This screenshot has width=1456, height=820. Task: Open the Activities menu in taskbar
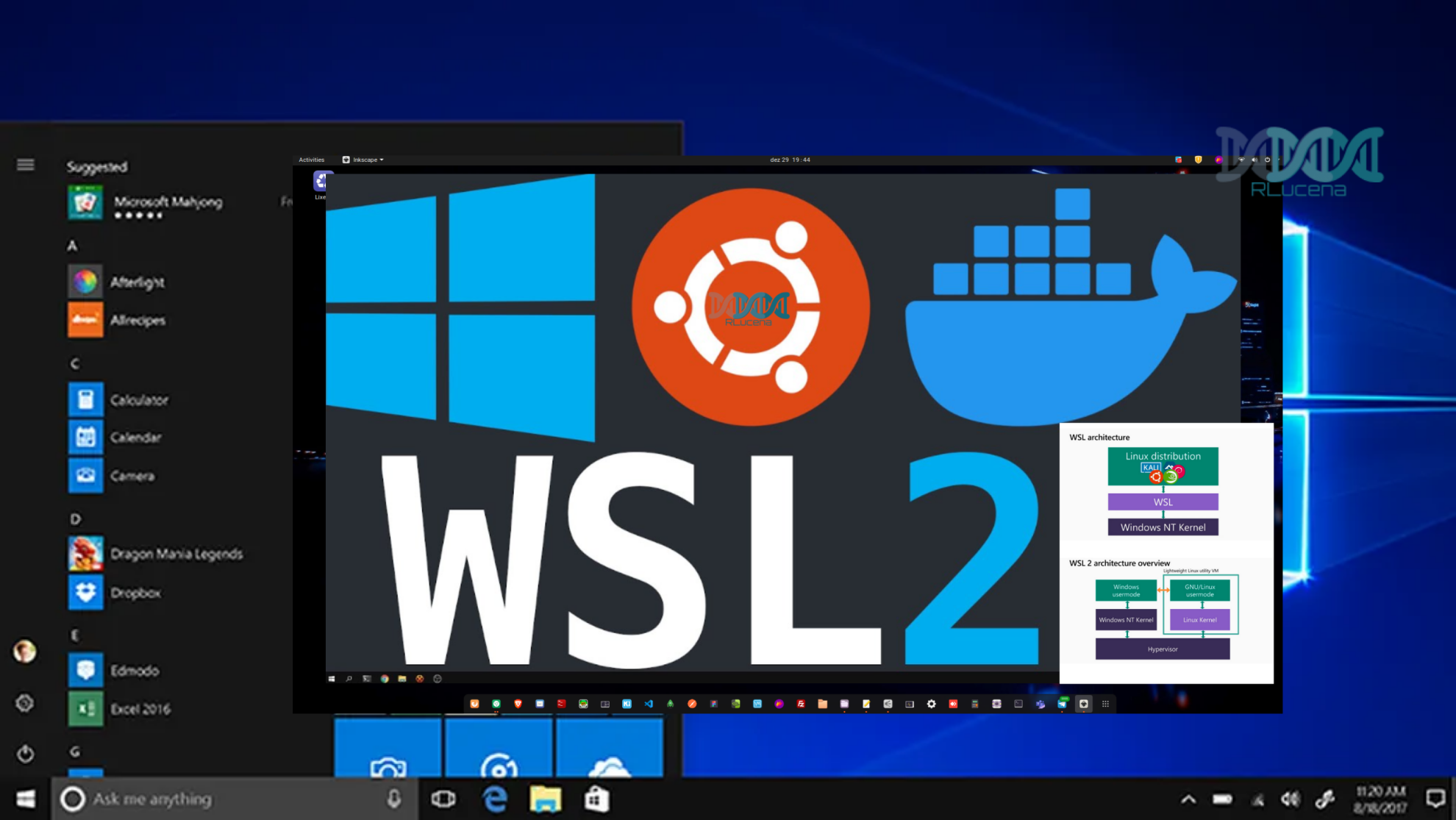click(x=311, y=159)
